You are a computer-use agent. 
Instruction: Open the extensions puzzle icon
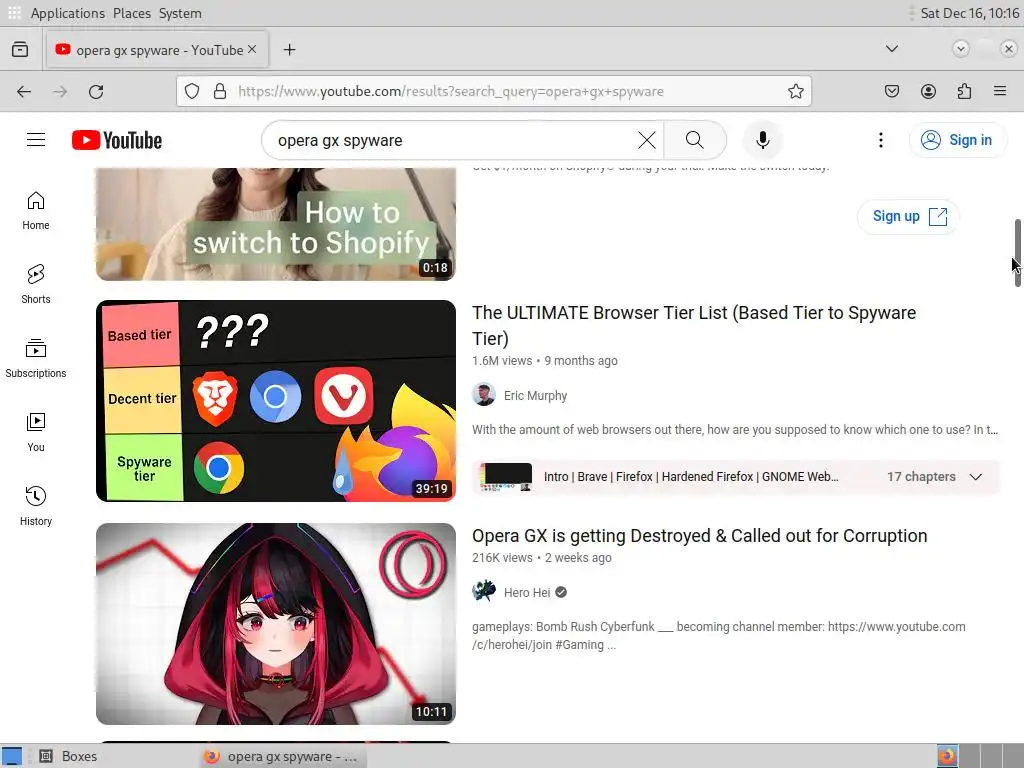coord(964,91)
